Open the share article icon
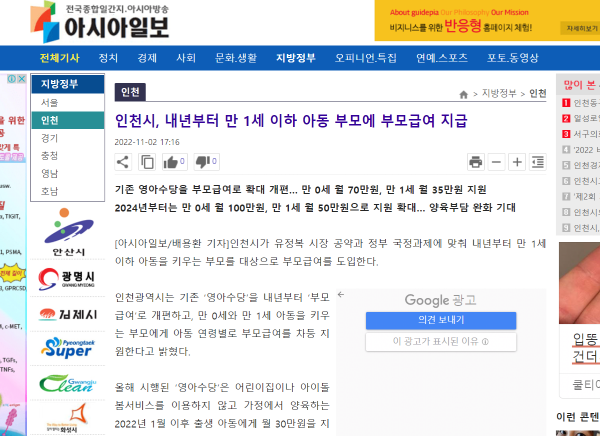Image resolution: width=600 pixels, height=436 pixels. point(123,162)
